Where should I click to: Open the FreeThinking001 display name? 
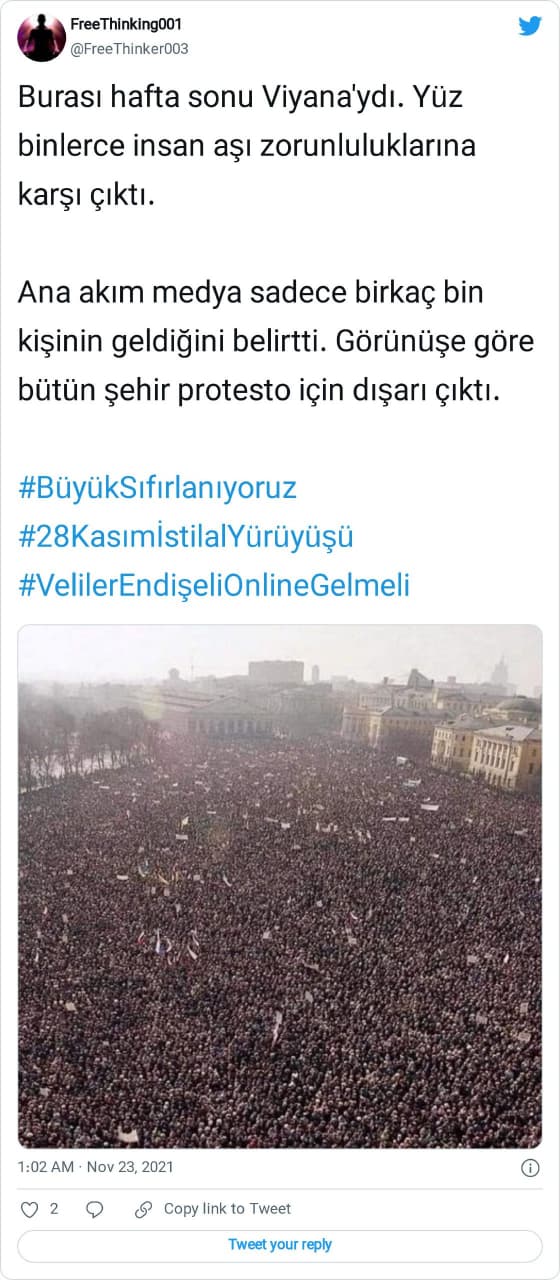click(x=126, y=25)
